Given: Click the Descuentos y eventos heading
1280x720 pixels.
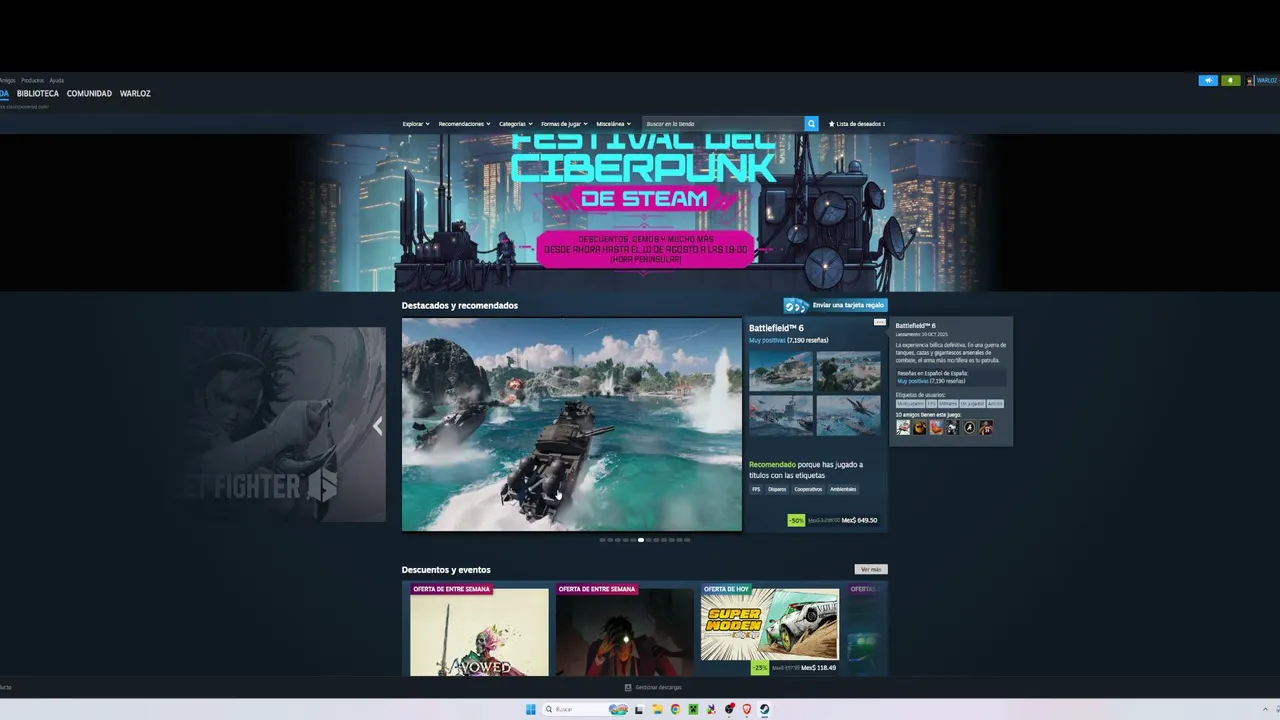Looking at the screenshot, I should (446, 570).
